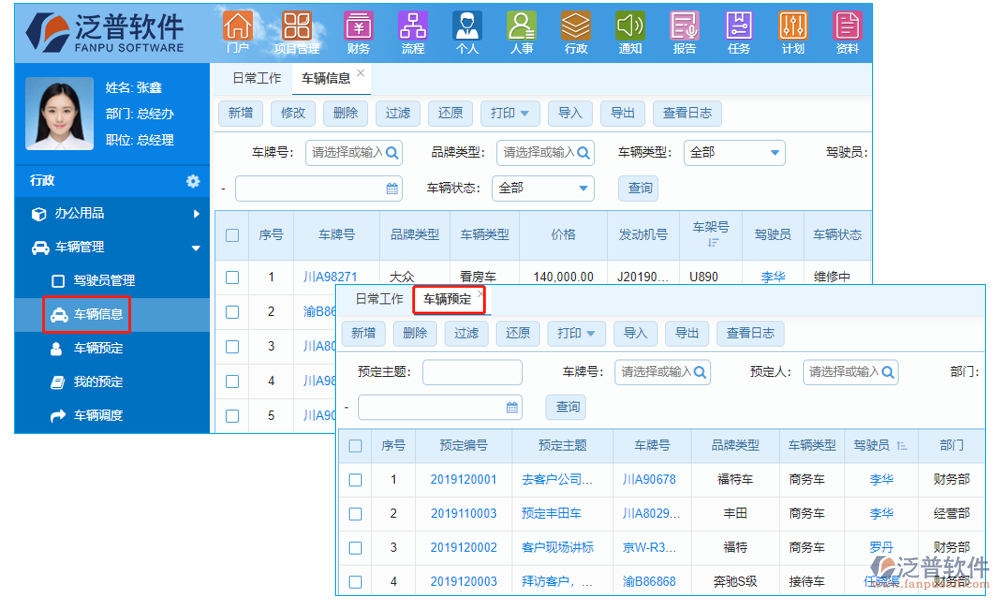The width and height of the screenshot is (1000, 600).
Task: Open the 李华 driver link in 车辆信息
Action: click(x=773, y=277)
